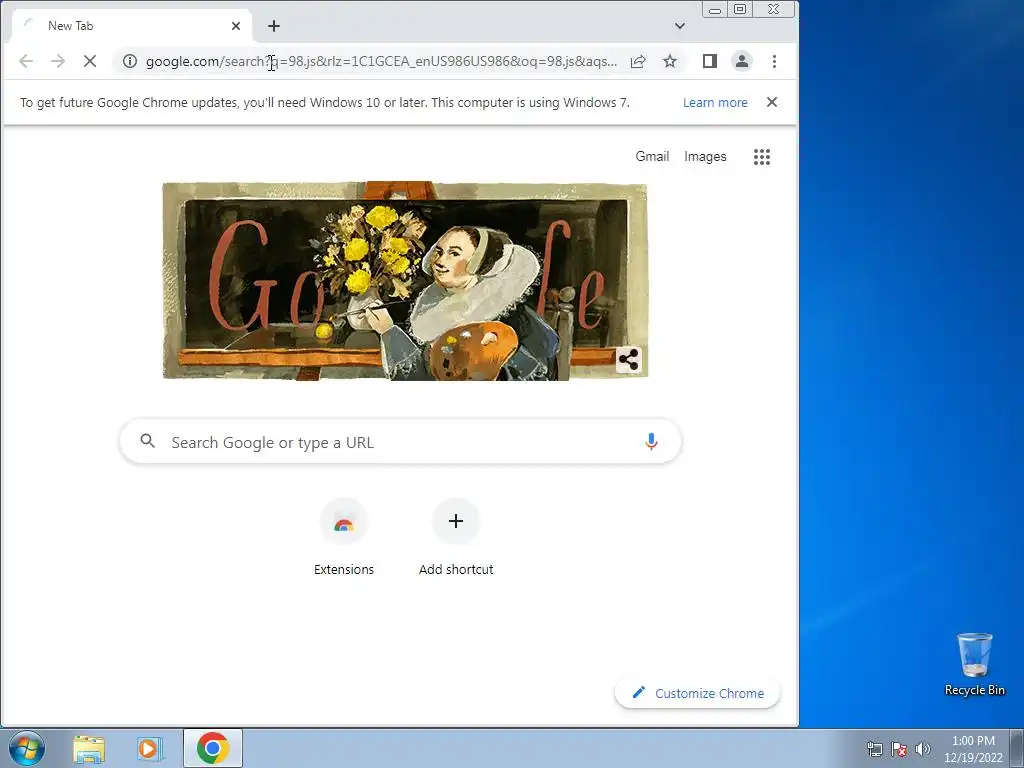This screenshot has width=1024, height=768.
Task: Open the Google apps grid
Action: [x=762, y=157]
